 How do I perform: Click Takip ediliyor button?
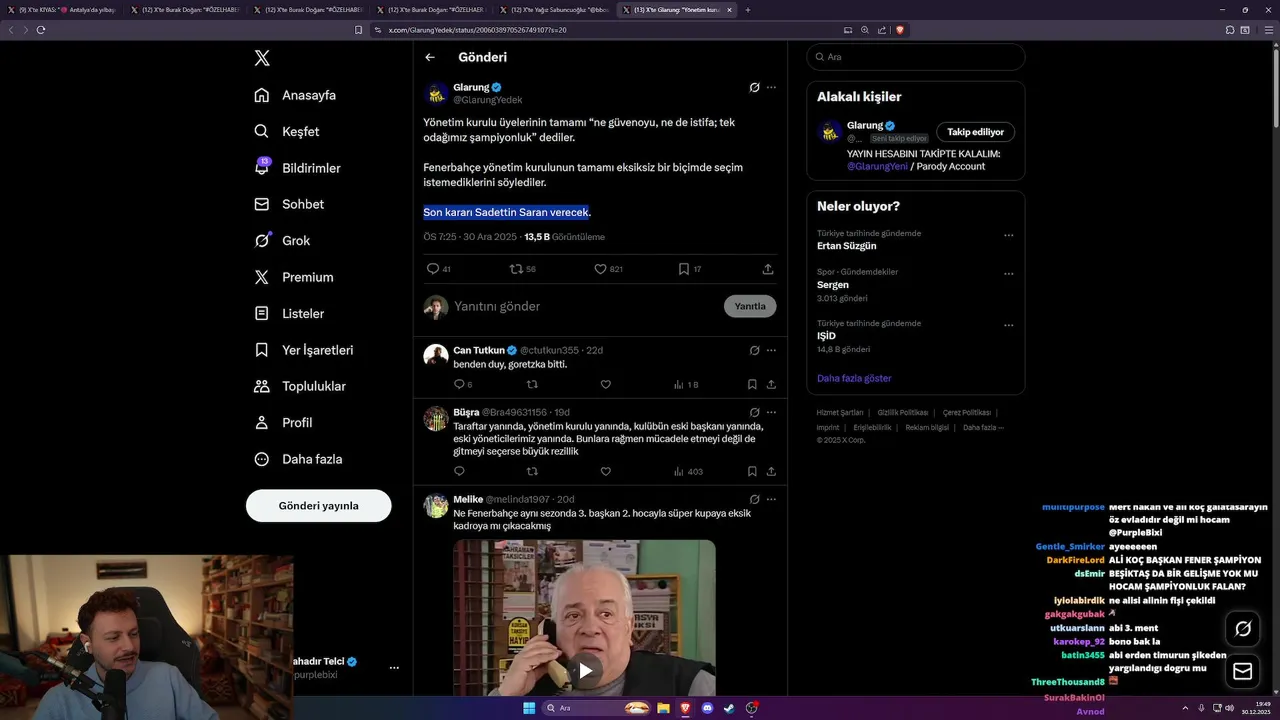tap(976, 132)
